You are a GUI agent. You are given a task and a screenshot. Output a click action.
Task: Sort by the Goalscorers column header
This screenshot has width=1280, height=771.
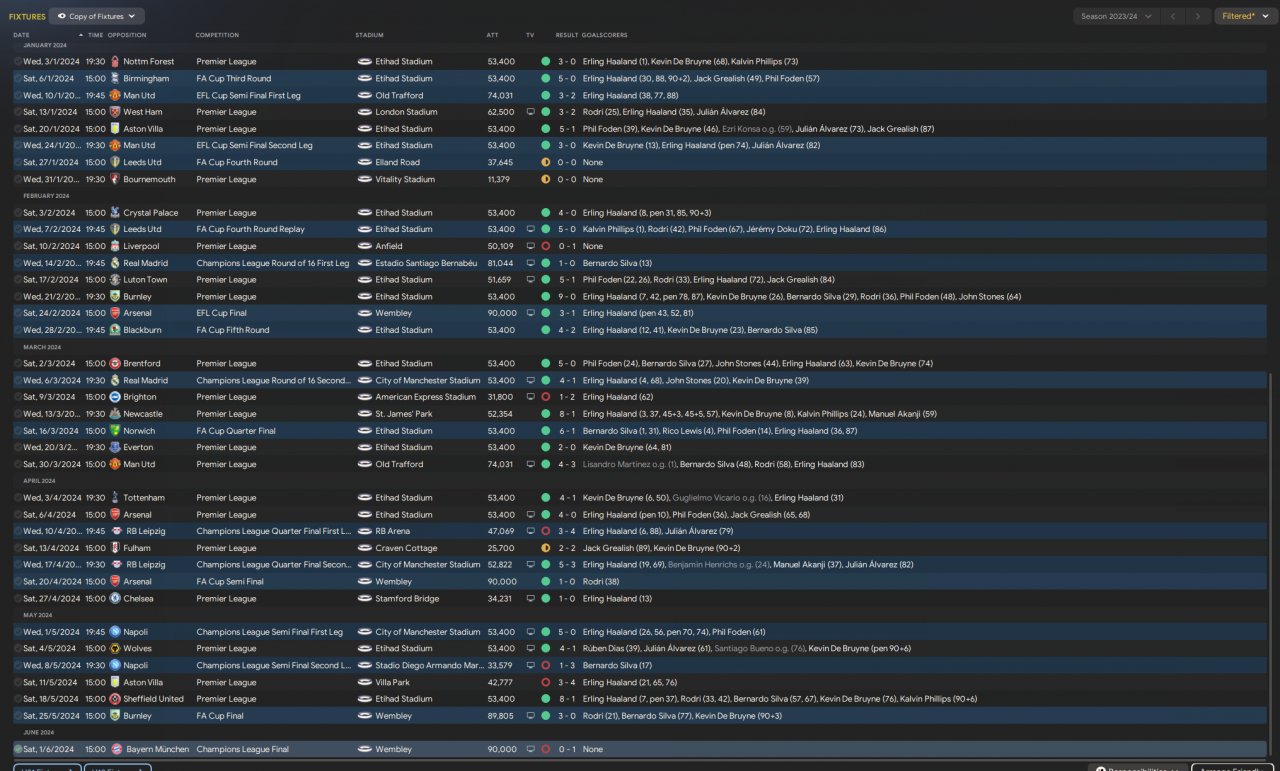604,35
